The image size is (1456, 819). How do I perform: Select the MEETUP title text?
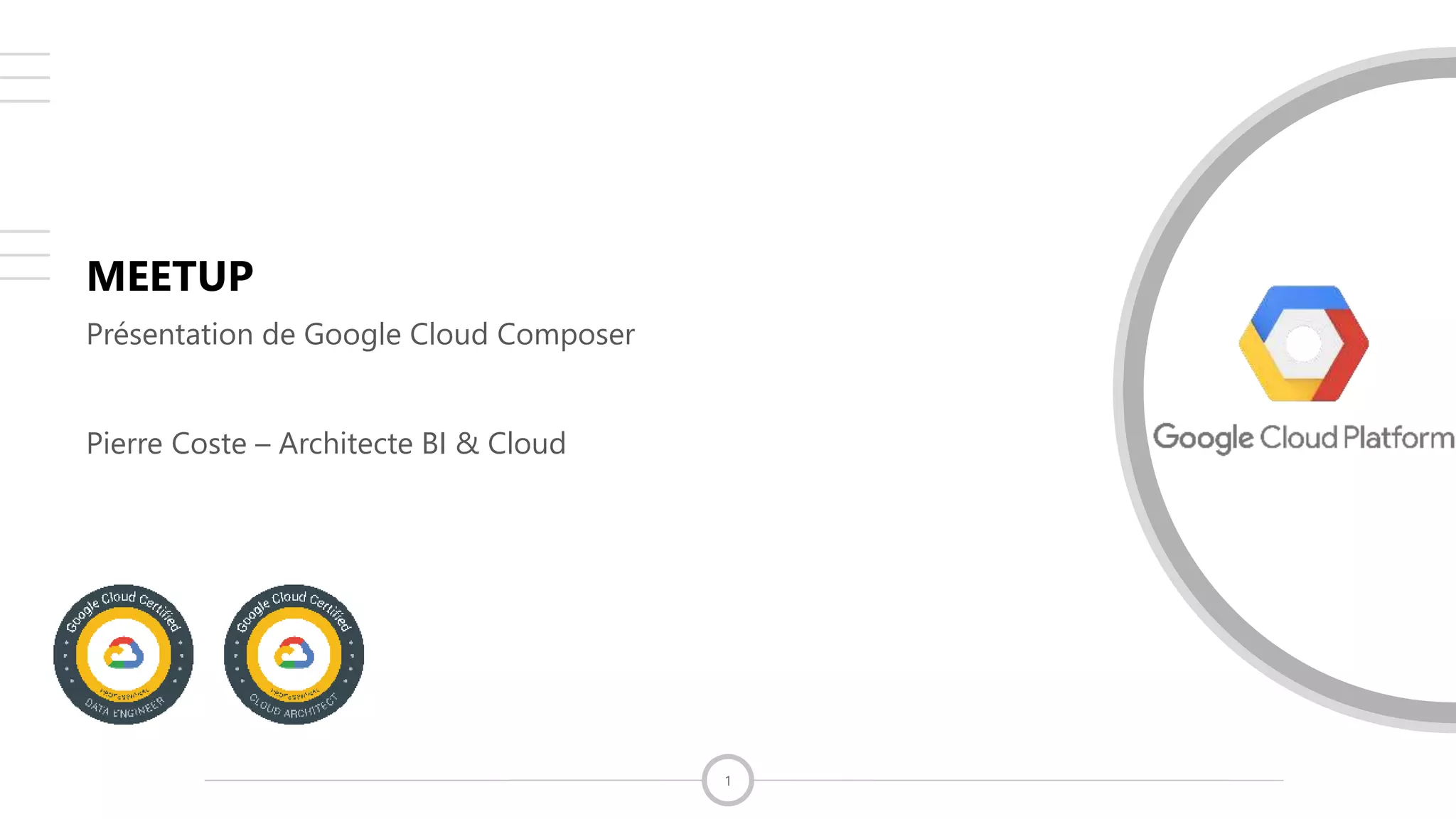(x=170, y=276)
